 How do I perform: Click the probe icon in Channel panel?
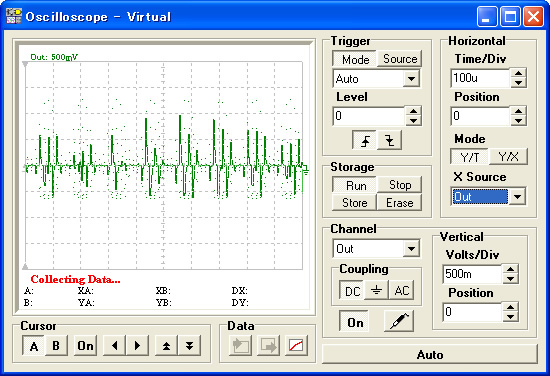point(399,321)
